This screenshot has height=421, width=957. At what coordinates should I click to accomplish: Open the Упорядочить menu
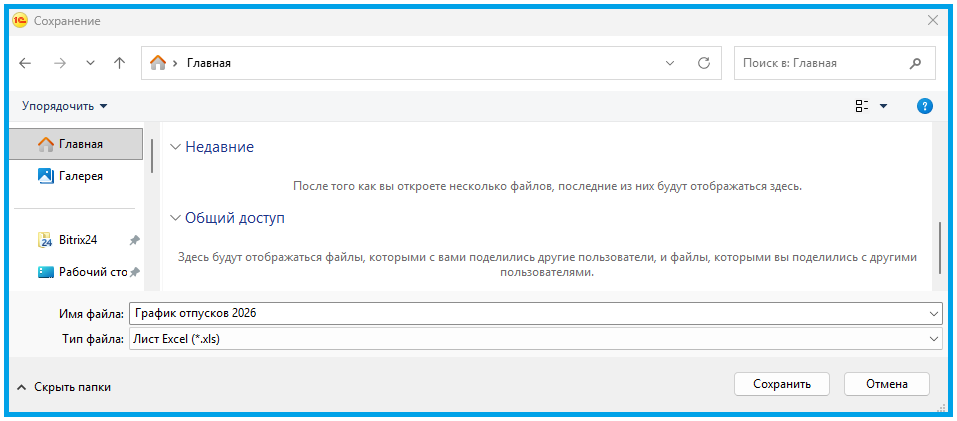point(64,106)
